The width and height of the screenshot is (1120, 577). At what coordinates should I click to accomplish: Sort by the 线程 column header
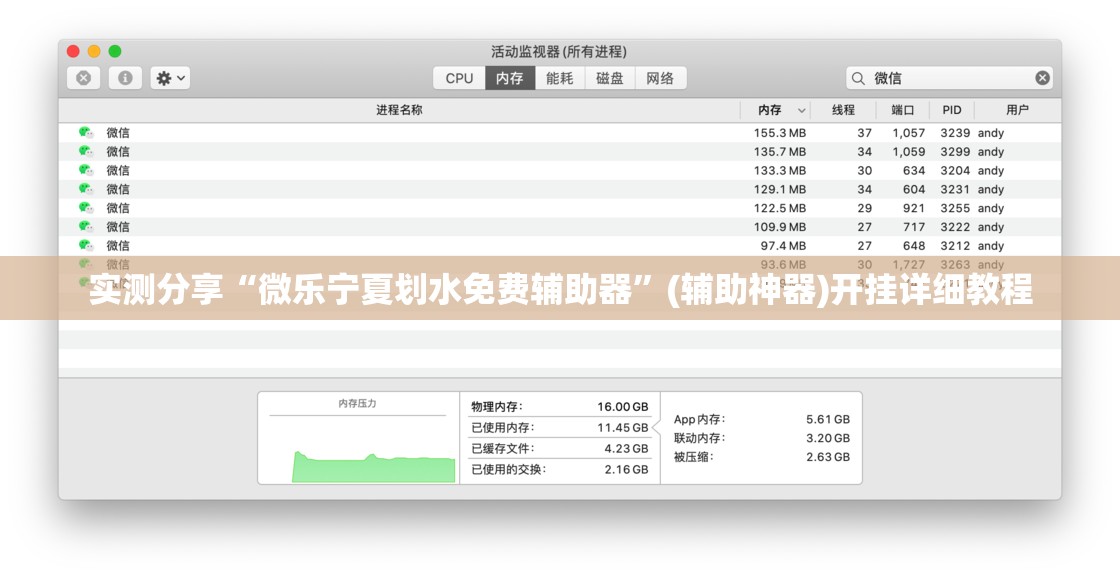844,110
